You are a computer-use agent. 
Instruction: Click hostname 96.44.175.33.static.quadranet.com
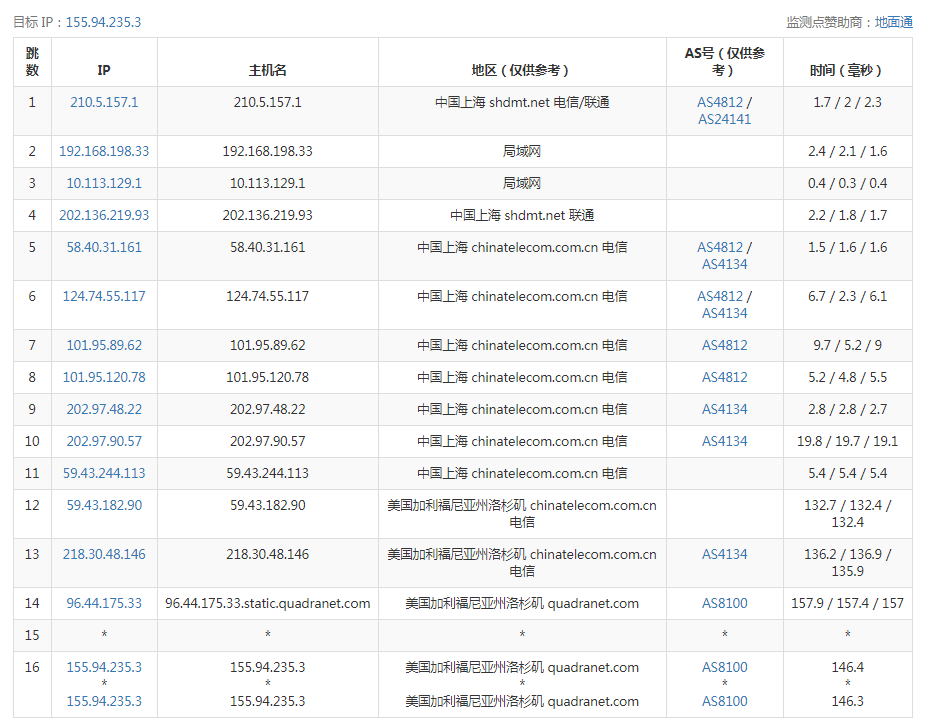(267, 602)
